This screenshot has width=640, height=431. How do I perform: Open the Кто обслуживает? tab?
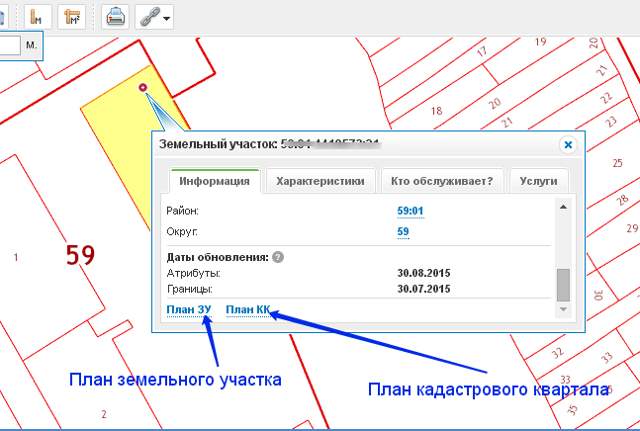[x=442, y=181]
